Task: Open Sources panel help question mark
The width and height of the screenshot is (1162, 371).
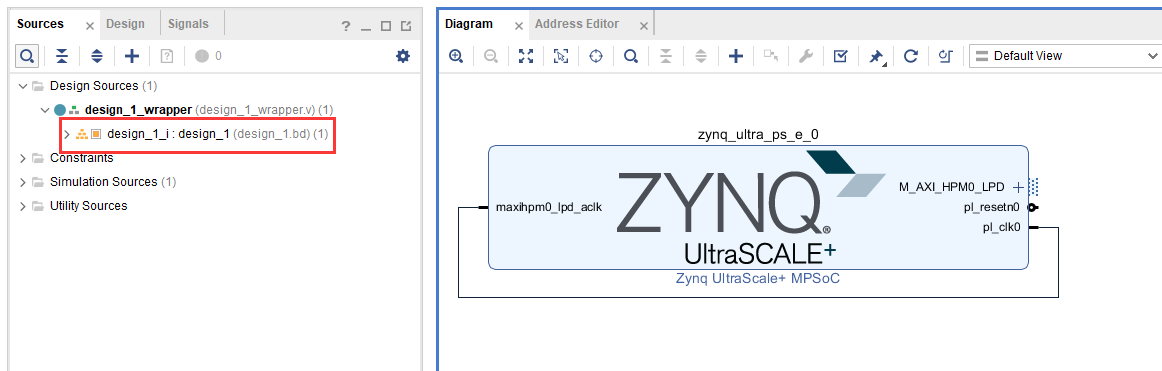Action: [x=346, y=26]
